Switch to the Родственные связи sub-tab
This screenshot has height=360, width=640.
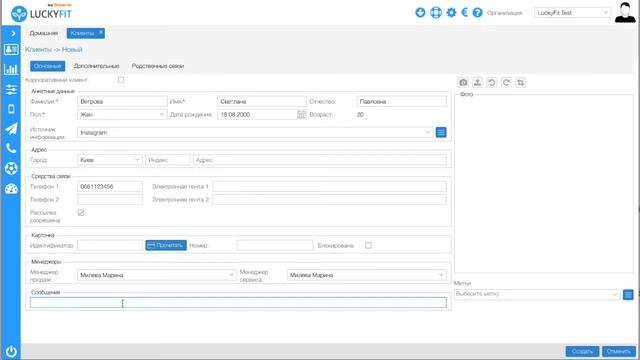[x=158, y=66]
